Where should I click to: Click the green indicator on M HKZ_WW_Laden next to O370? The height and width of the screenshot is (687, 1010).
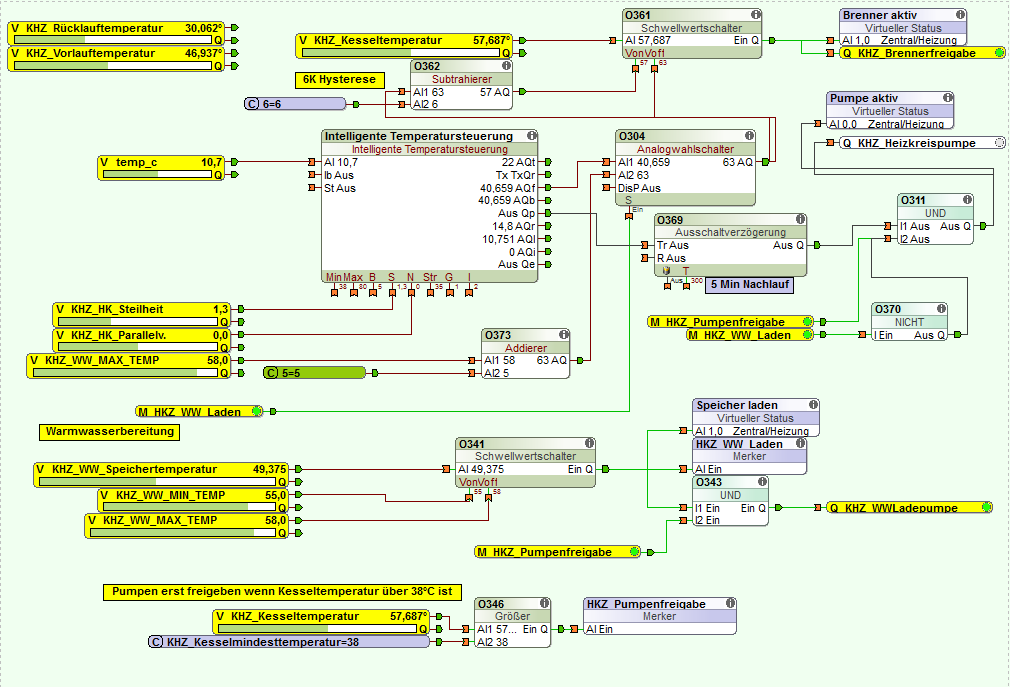[806, 335]
